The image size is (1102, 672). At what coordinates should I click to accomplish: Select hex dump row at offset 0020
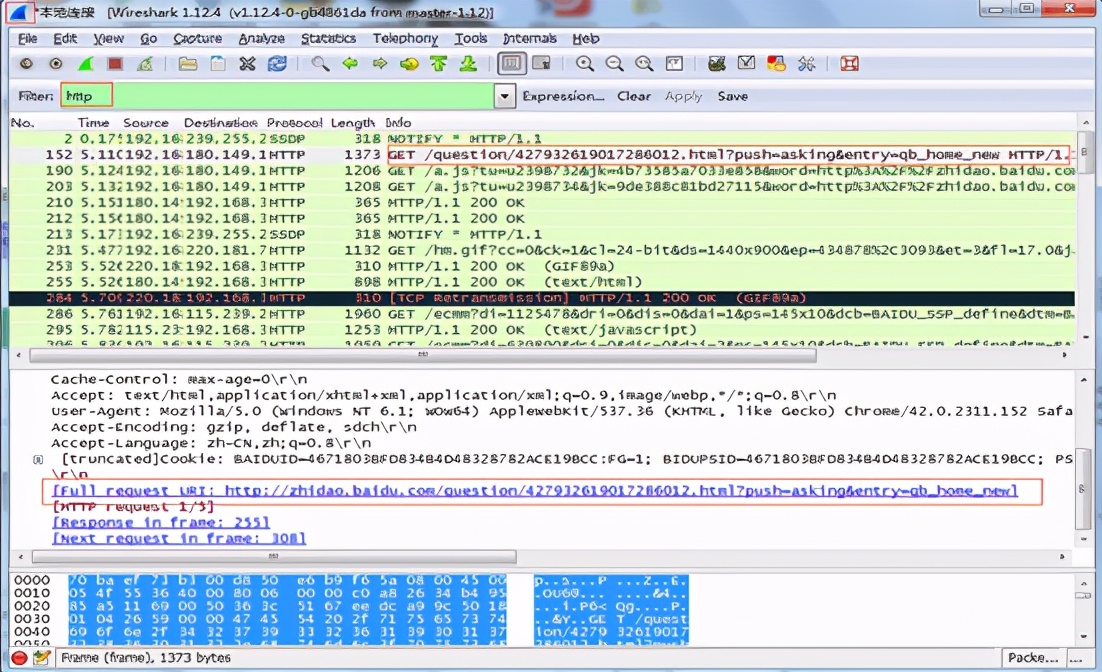pos(351,606)
